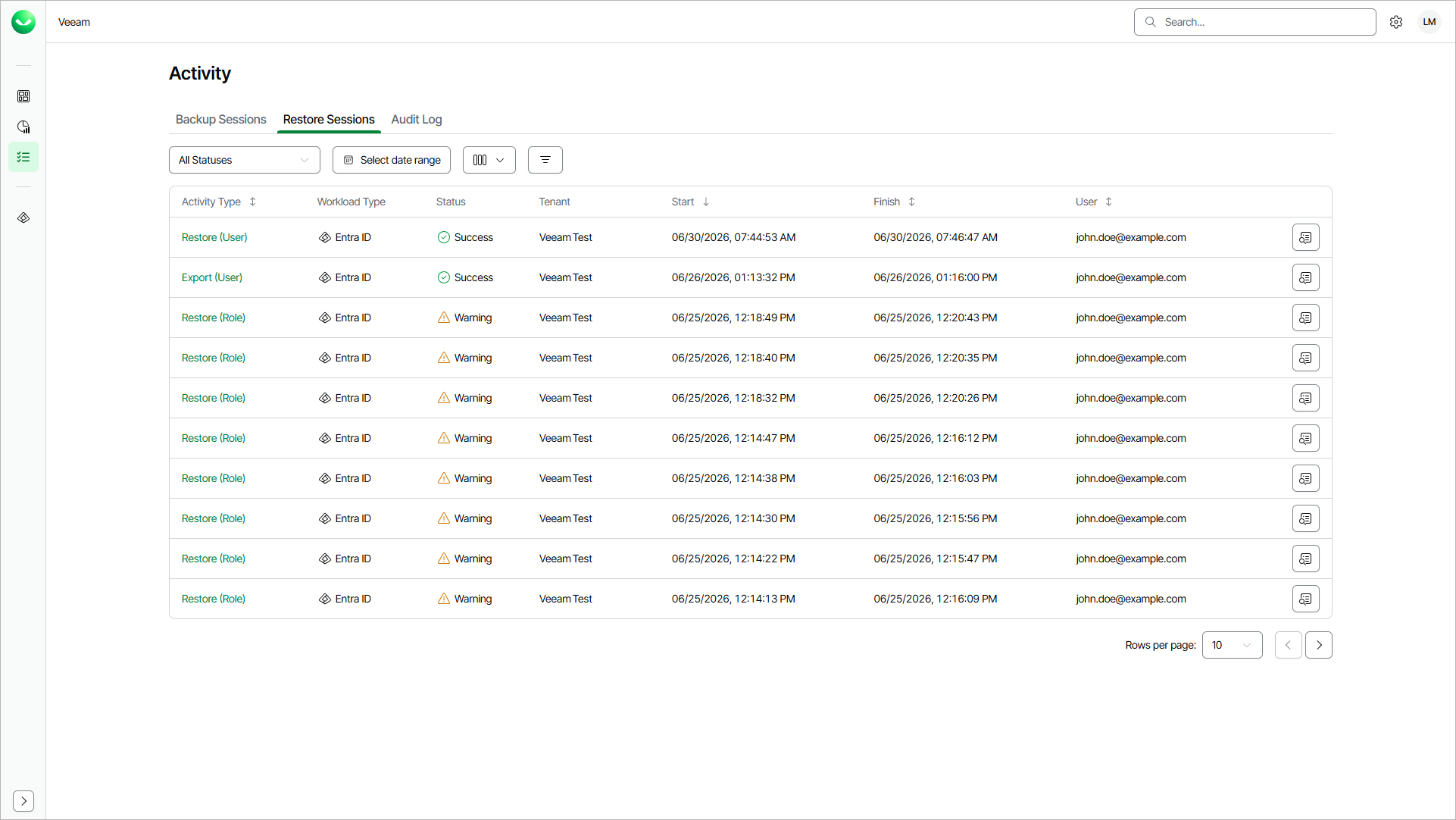Open the Entra ID sidebar icon
The image size is (1456, 820).
point(23,218)
